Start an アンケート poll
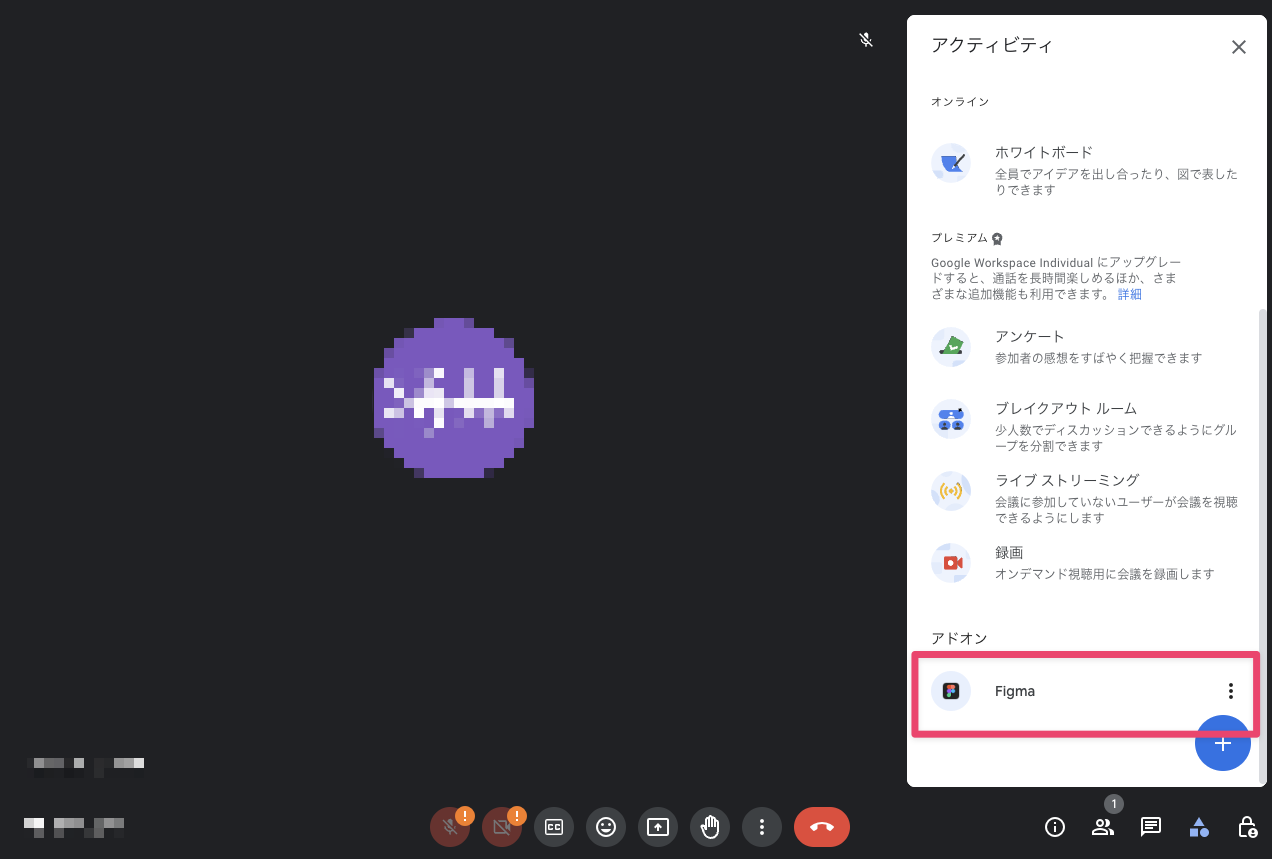This screenshot has height=859, width=1272. tap(1029, 336)
